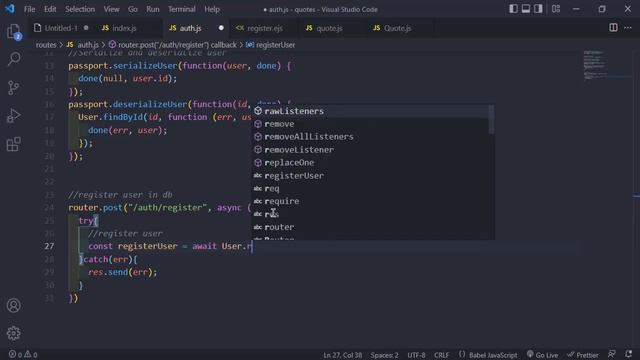This screenshot has width=640, height=360.
Task: Toggle bottom panel layout icon
Action: 526,9
